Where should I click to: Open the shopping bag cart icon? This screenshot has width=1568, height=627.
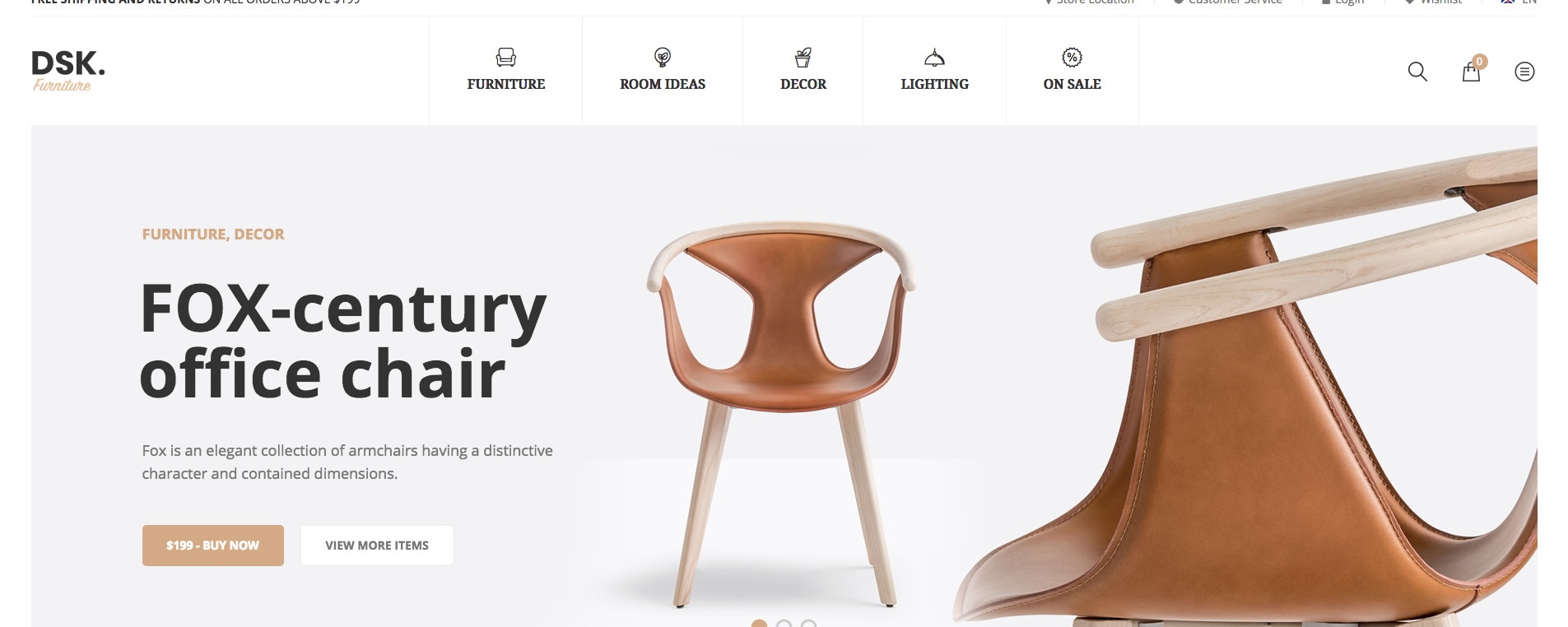coord(1471,72)
